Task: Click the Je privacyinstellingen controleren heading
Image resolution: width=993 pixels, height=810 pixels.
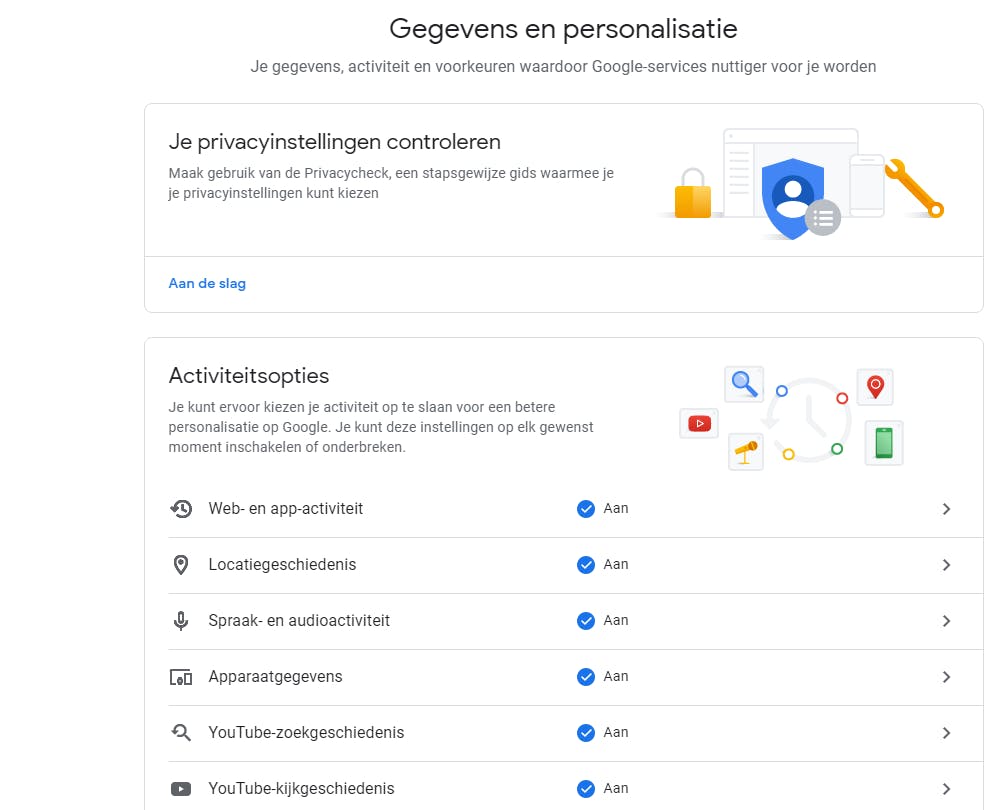Action: [334, 142]
